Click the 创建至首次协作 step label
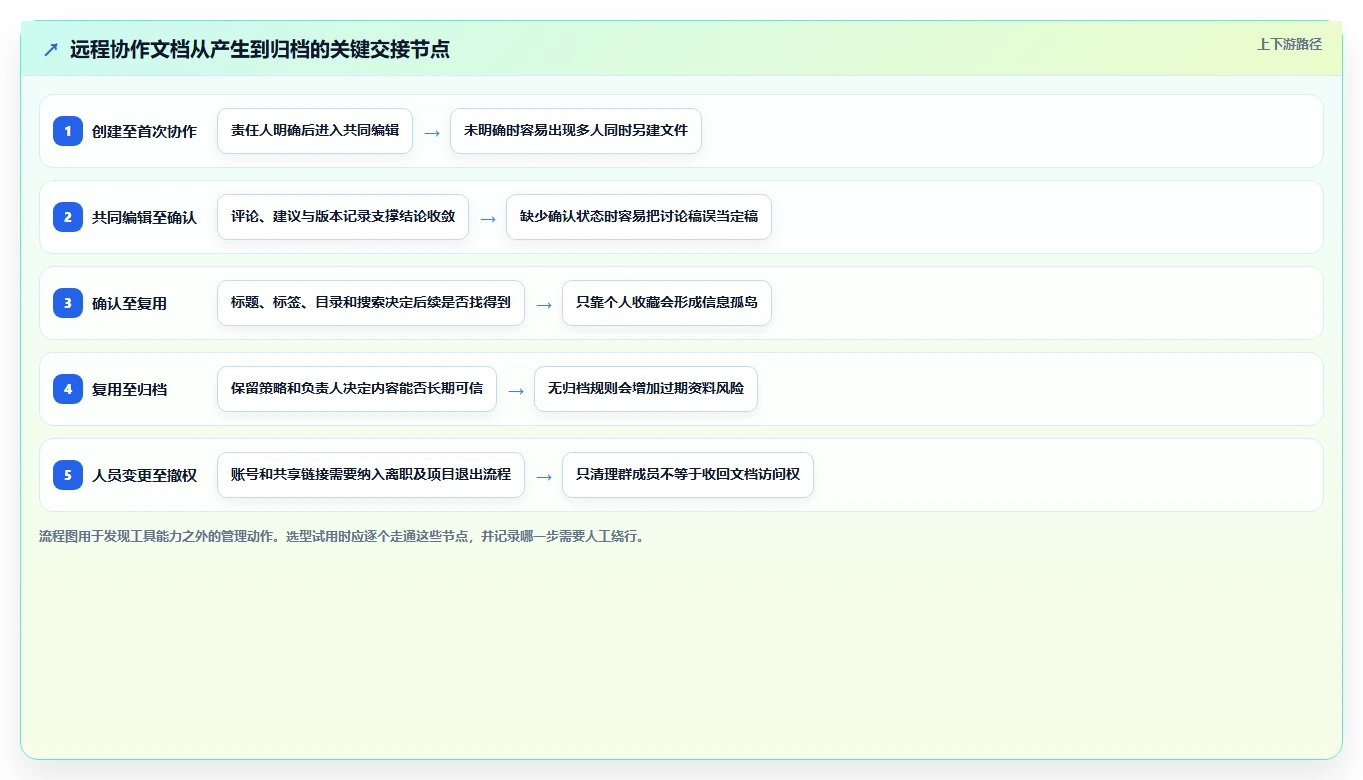 [x=144, y=131]
